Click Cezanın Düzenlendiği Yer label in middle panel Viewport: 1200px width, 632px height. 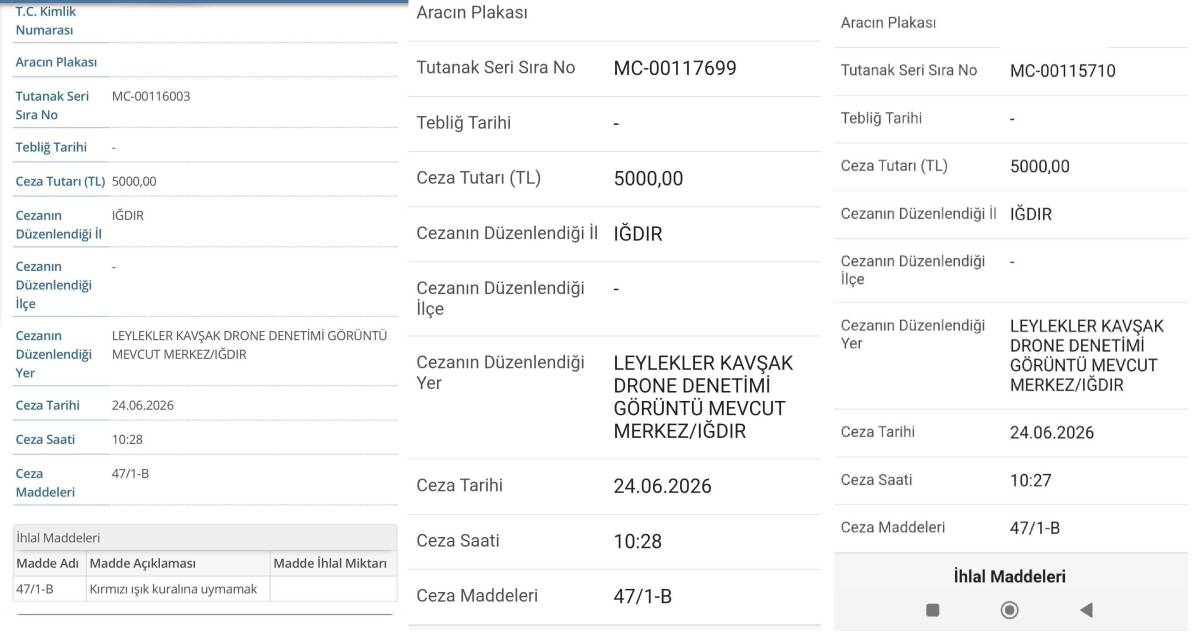coord(500,373)
